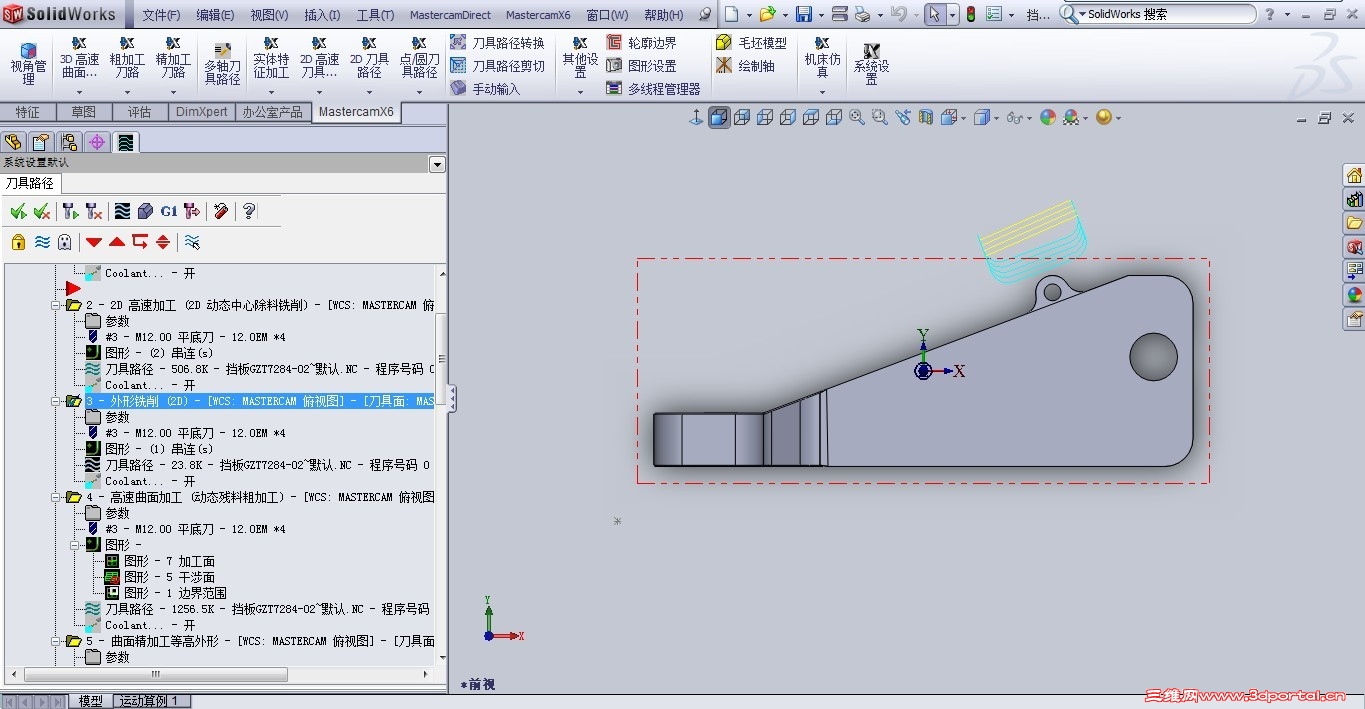
Task: Click the 刀具路径转换 button
Action: (x=498, y=43)
